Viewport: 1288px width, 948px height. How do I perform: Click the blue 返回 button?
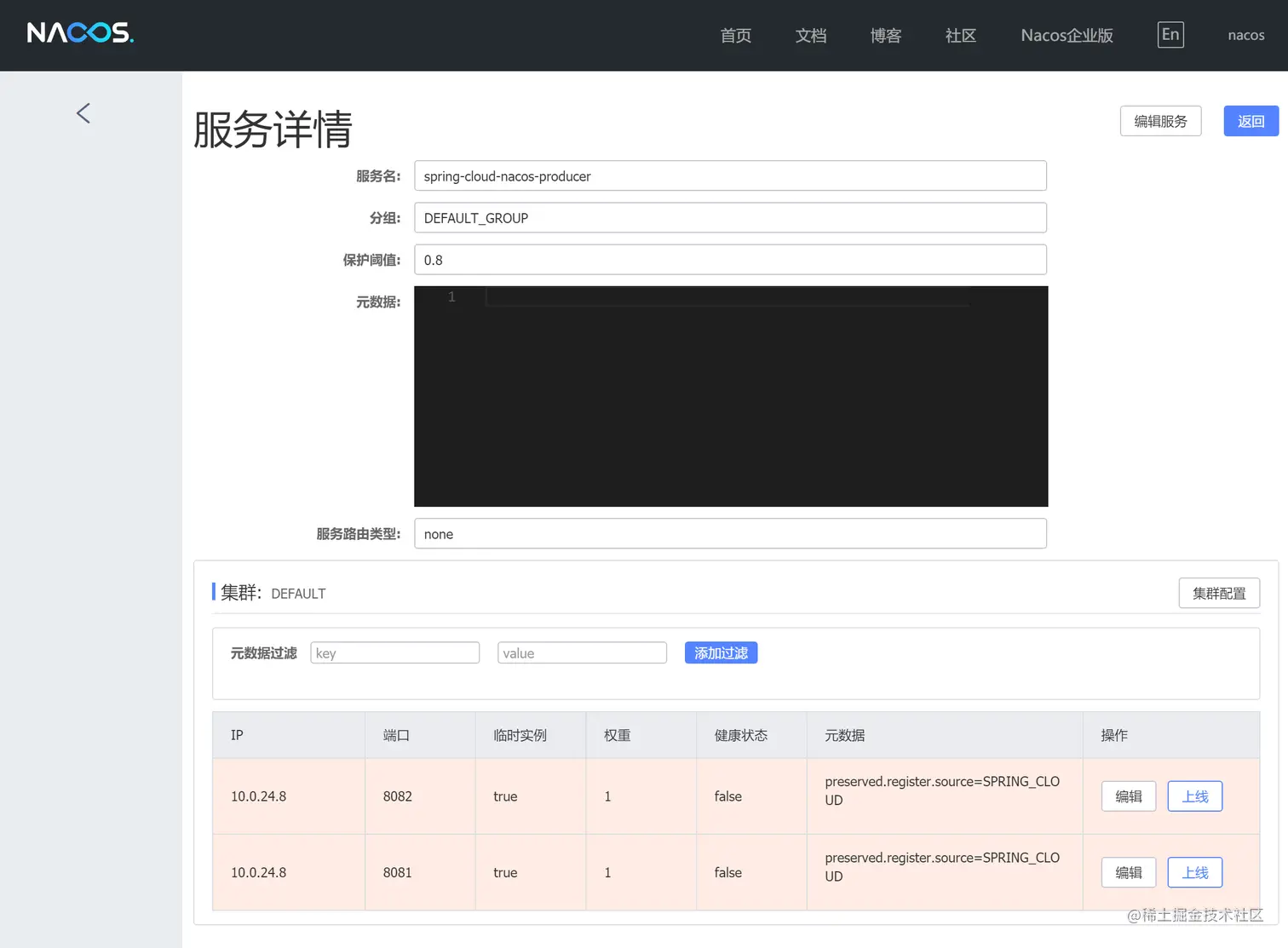click(1251, 121)
